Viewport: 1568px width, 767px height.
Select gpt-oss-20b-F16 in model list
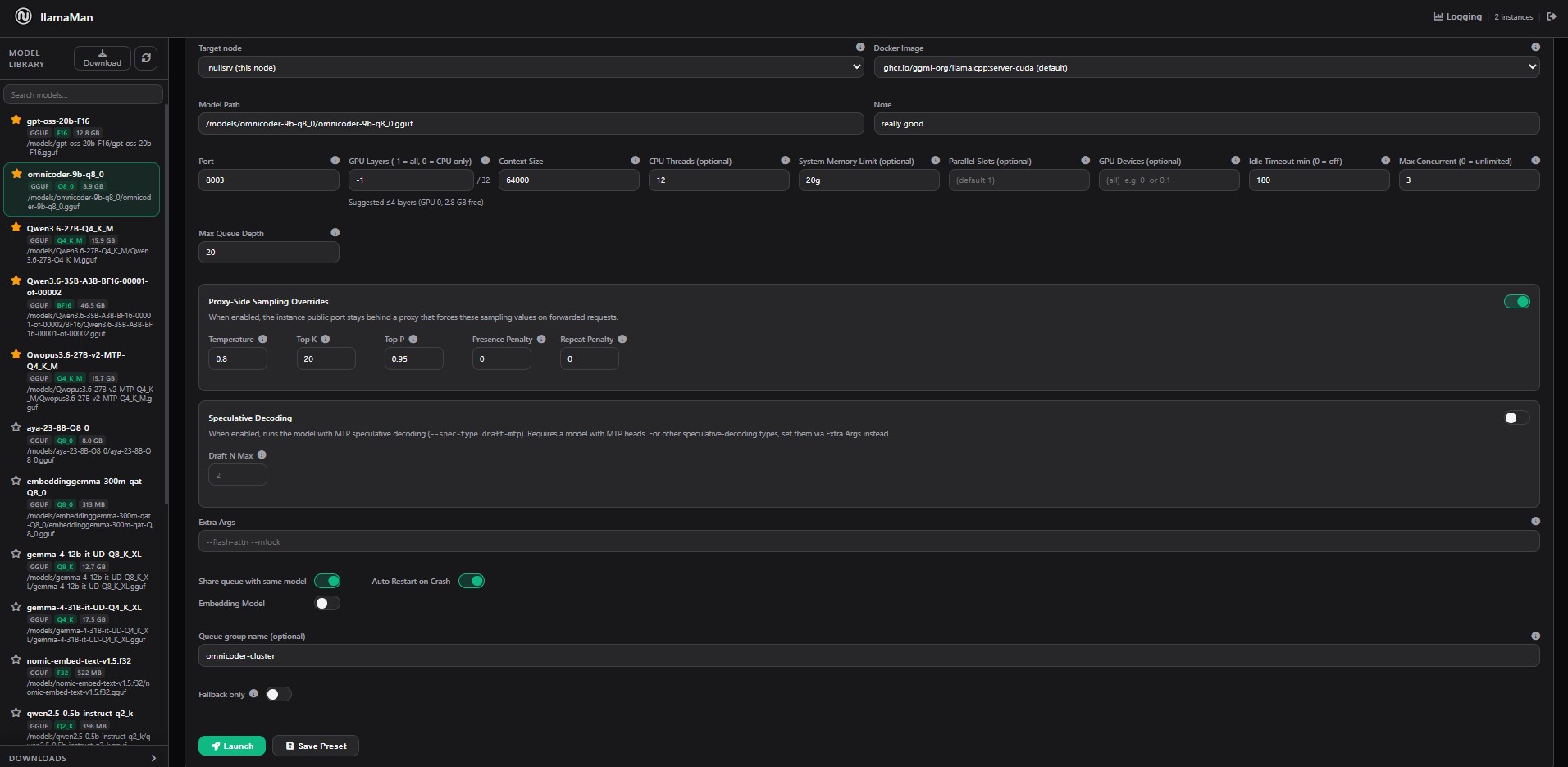tap(82, 135)
